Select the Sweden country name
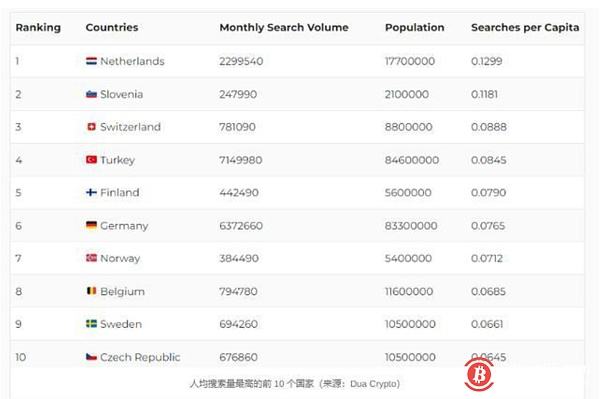Image resolution: width=600 pixels, height=399 pixels. [121, 324]
